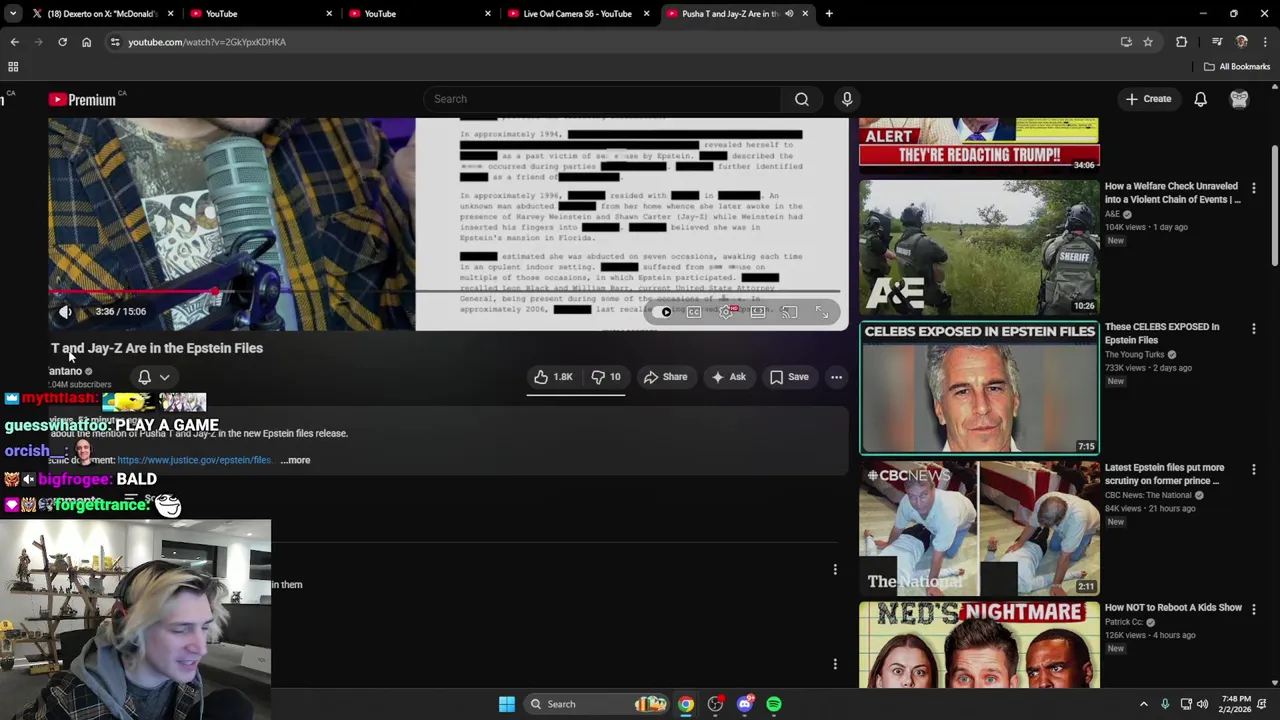Switch to first YouTube tab
Image resolution: width=1280 pixels, height=720 pixels.
(x=260, y=14)
